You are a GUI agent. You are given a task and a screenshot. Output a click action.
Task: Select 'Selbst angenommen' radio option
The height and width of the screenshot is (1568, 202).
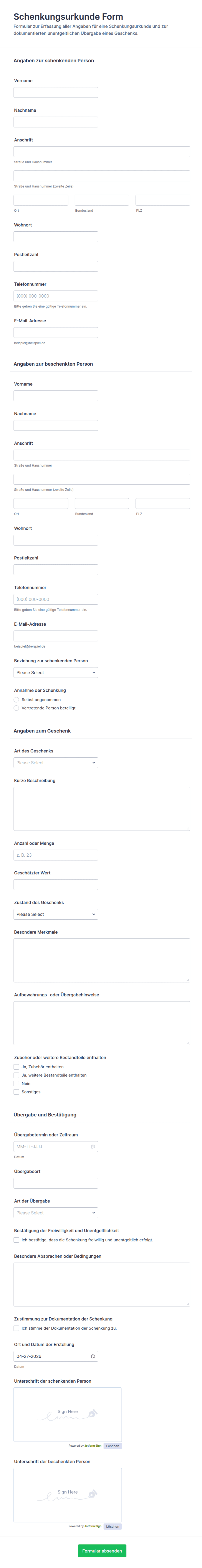pos(17,699)
